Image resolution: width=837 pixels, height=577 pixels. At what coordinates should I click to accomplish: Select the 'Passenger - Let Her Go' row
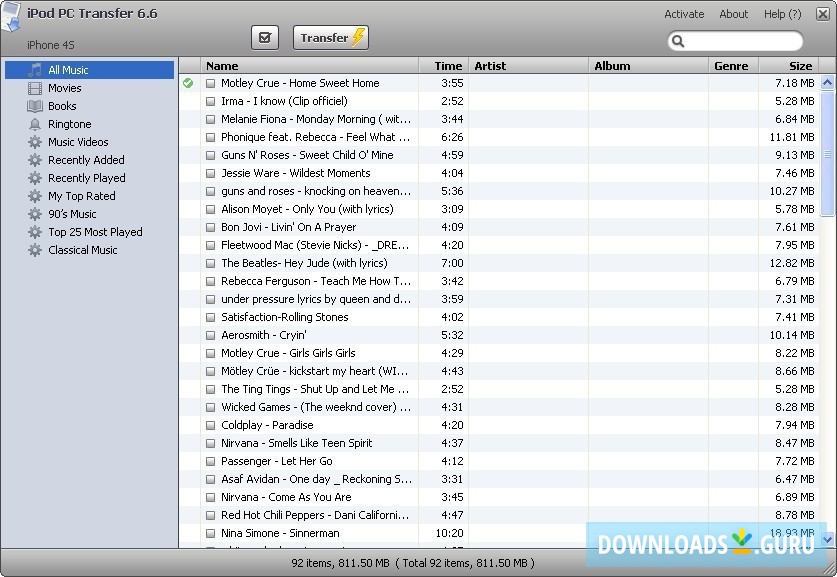[499, 461]
